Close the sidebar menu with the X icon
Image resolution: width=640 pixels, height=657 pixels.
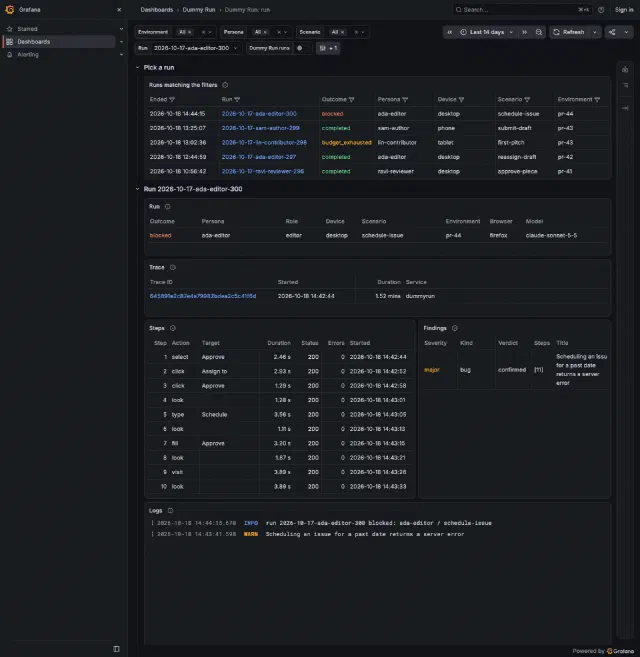(x=119, y=10)
